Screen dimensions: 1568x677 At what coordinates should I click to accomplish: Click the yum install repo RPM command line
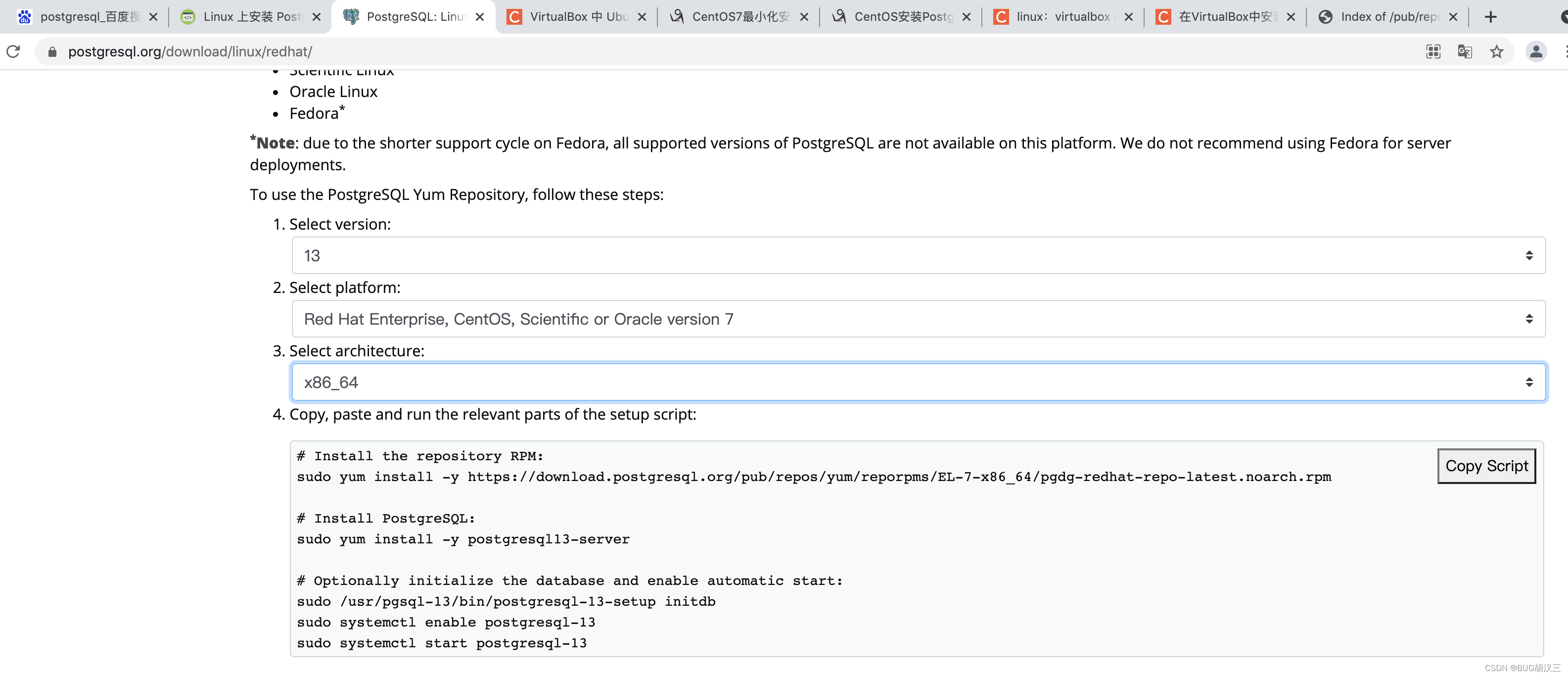(x=813, y=477)
